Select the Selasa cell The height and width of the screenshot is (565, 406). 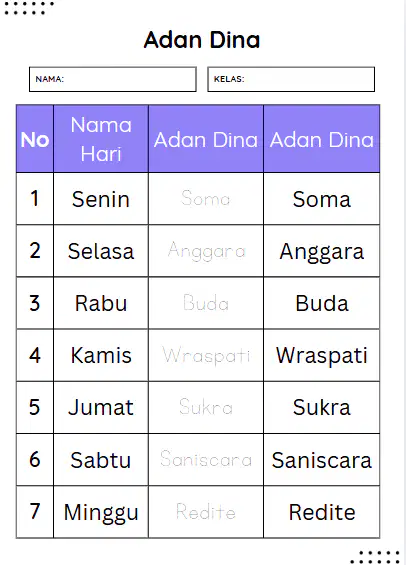(x=101, y=251)
